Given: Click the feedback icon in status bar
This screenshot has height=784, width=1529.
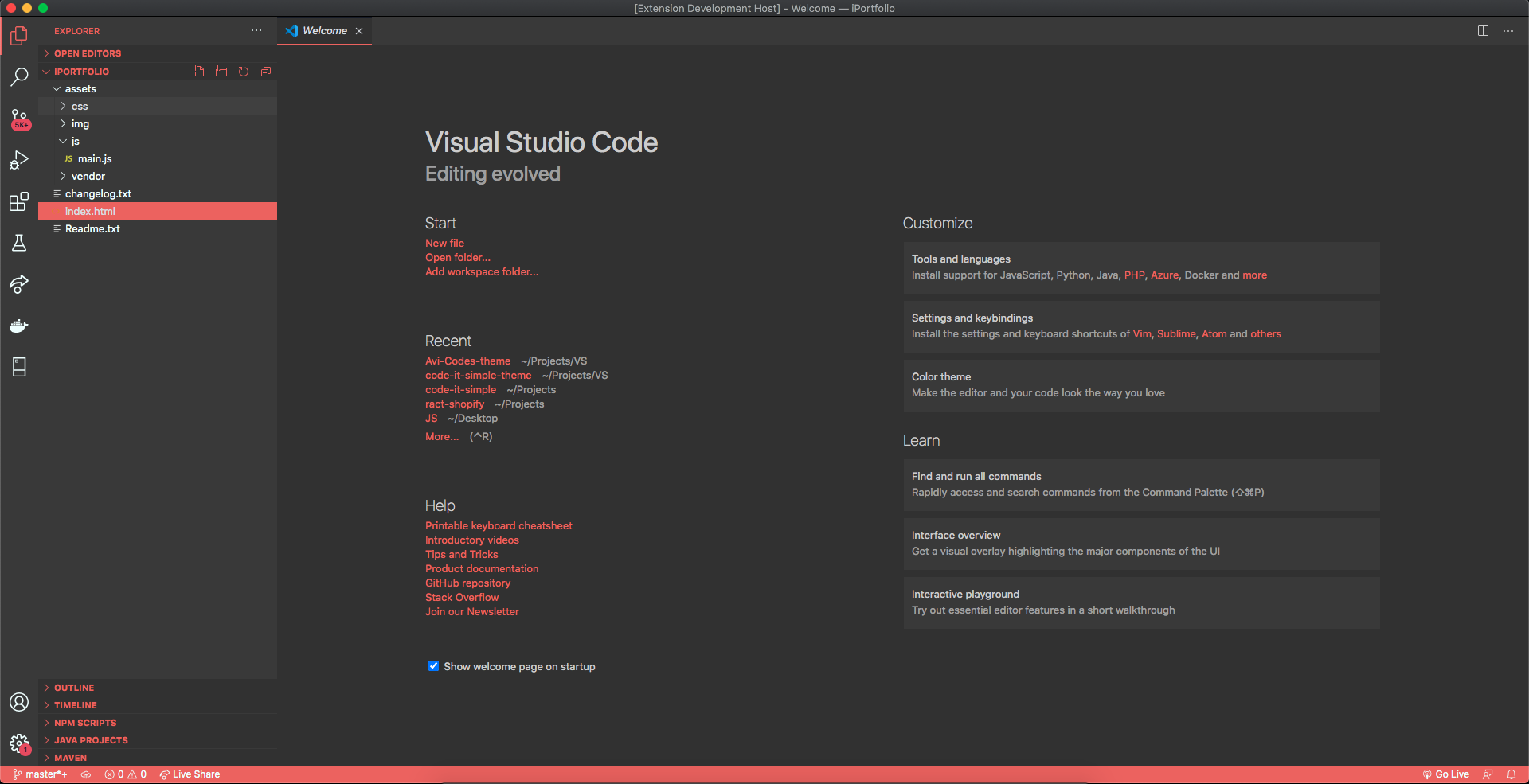Looking at the screenshot, I should click(x=1488, y=774).
